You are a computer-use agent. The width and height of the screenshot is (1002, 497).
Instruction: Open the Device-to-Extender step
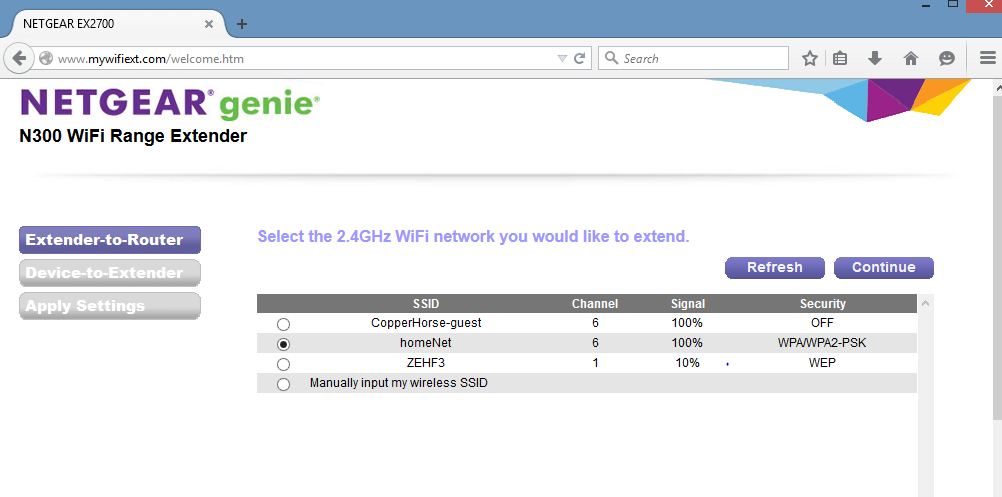(110, 273)
